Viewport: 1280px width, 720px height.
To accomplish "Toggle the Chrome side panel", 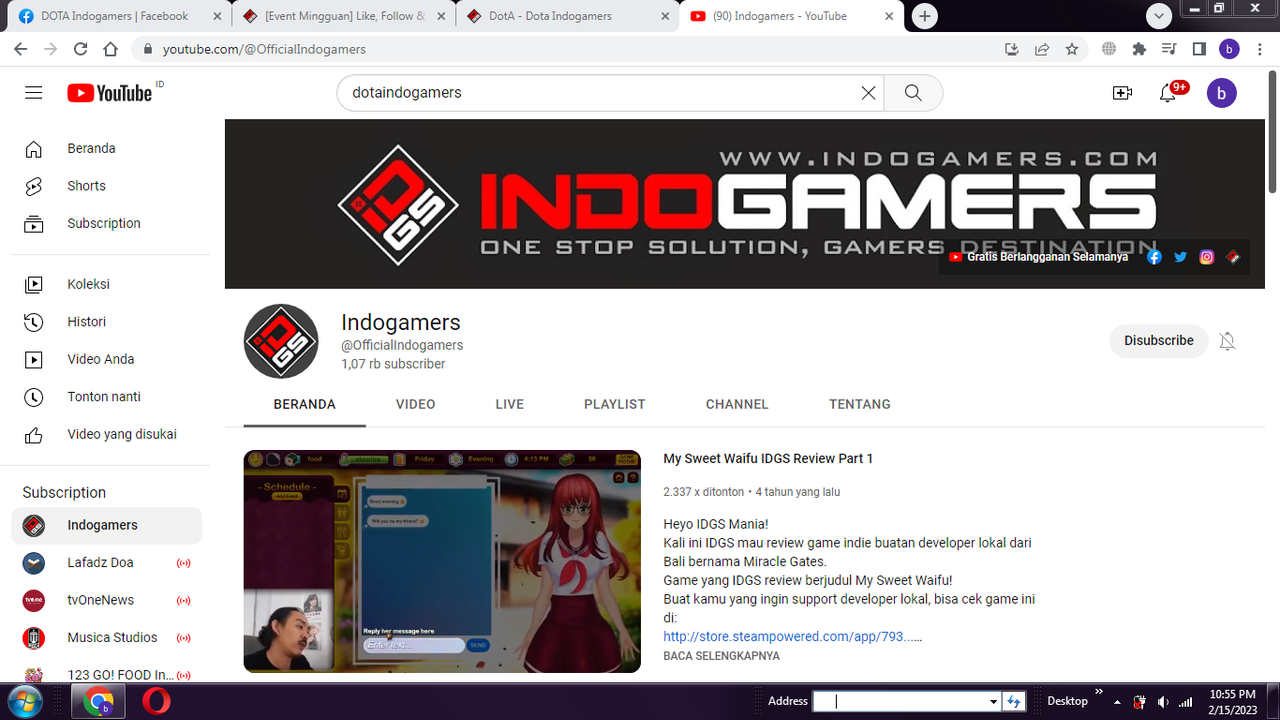I will click(1199, 49).
